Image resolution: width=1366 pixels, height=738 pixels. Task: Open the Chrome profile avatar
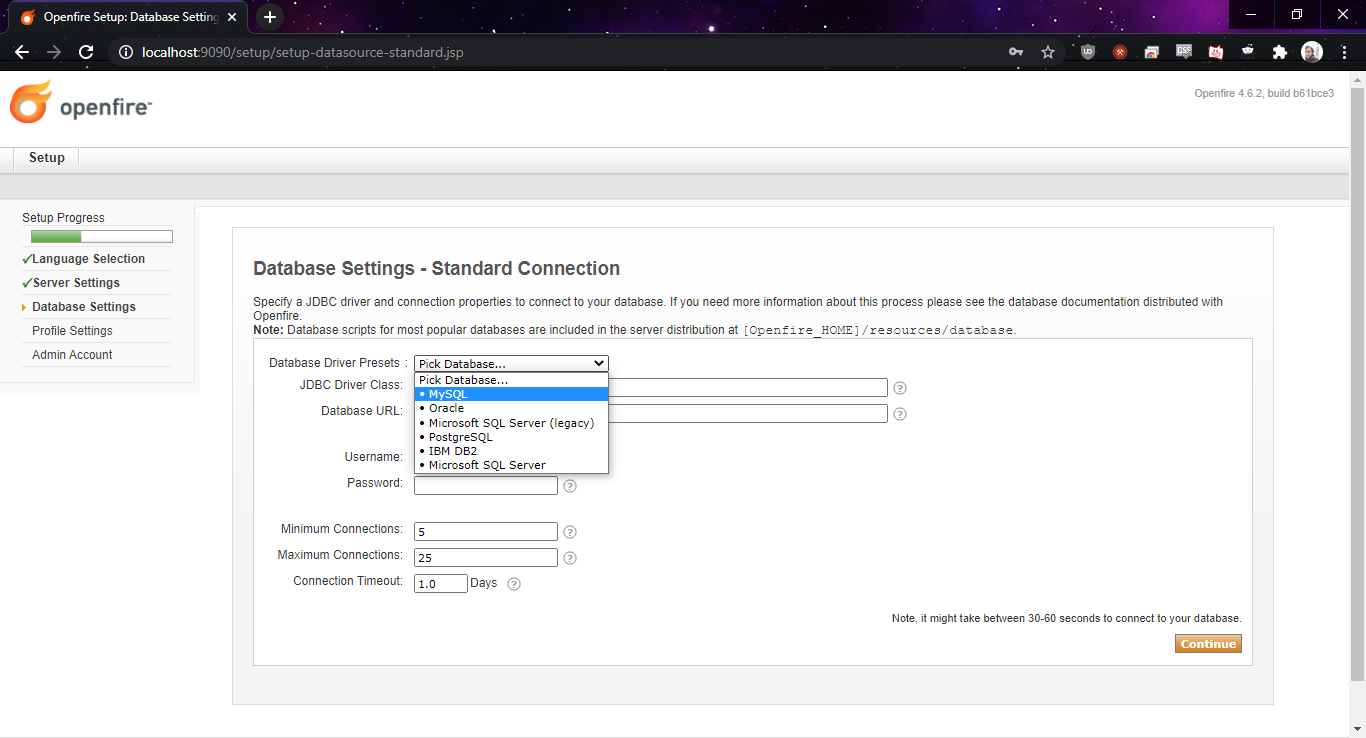point(1312,52)
